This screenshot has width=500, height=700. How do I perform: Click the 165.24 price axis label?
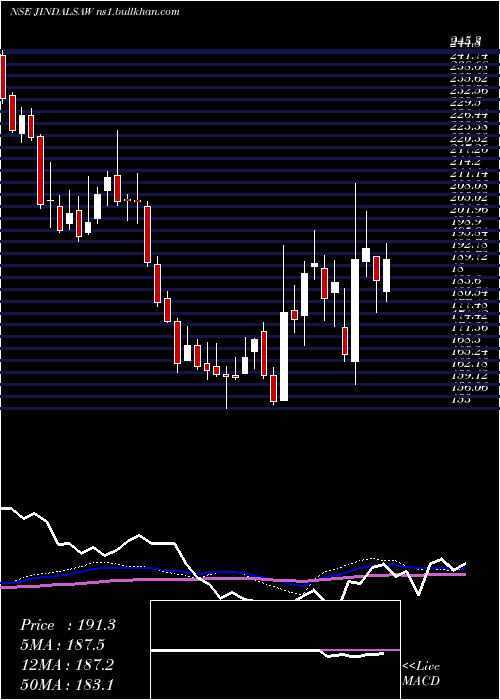(x=468, y=352)
